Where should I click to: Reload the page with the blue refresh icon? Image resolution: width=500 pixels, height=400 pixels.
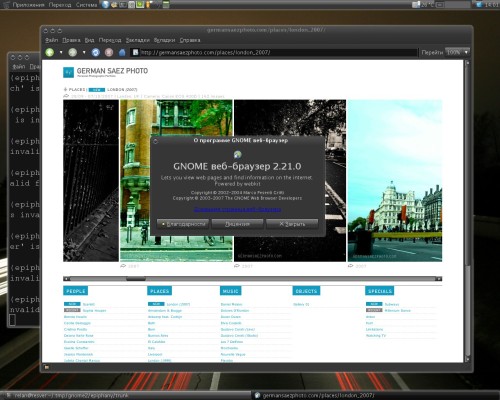[x=96, y=52]
